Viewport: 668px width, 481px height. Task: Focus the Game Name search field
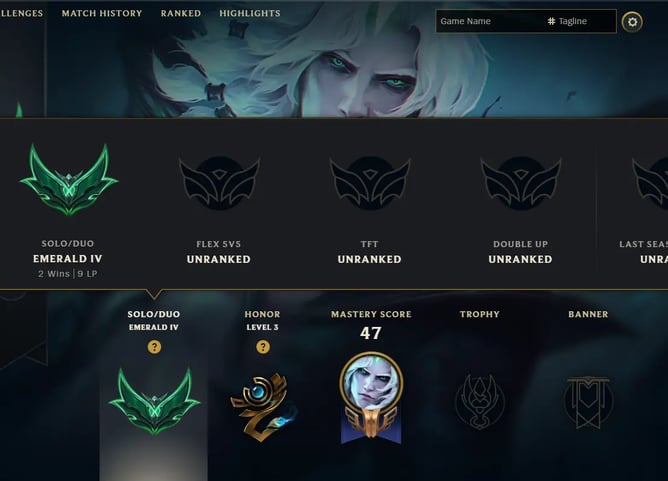point(489,21)
